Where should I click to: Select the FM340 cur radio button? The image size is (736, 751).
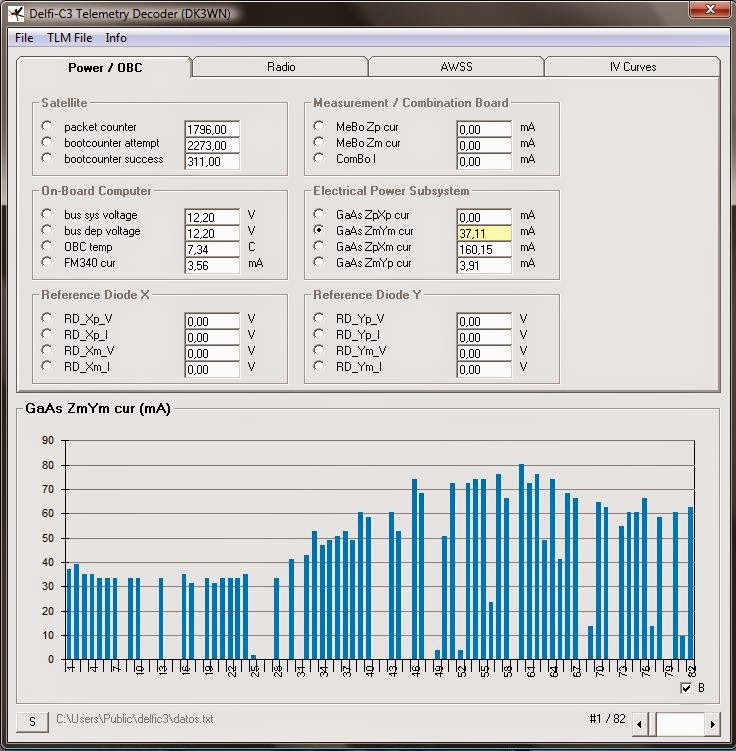(47, 262)
